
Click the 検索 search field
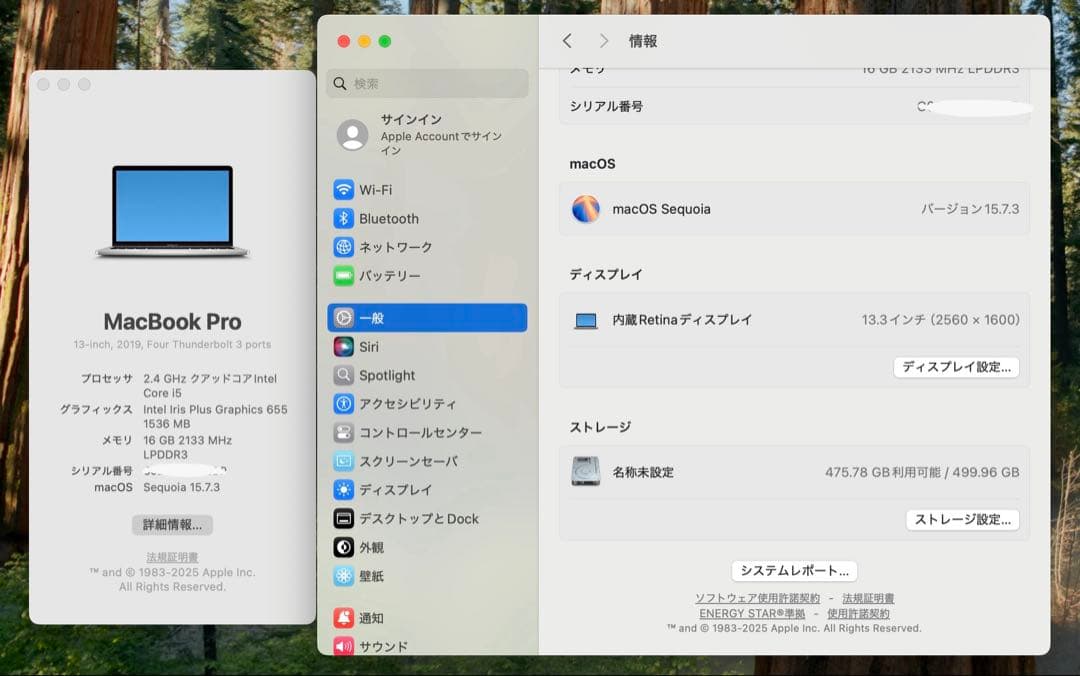click(427, 84)
